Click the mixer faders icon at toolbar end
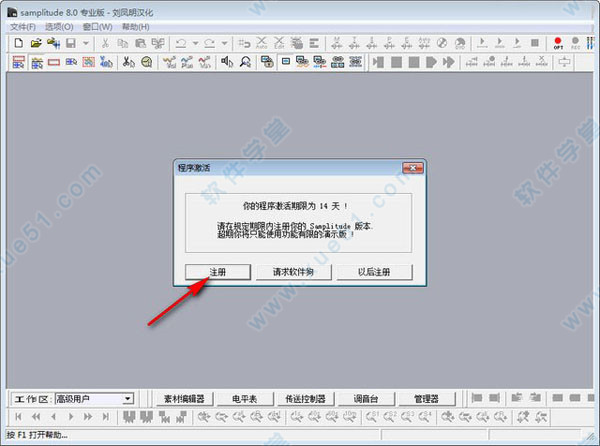This screenshot has width=600, height=446. pos(590,43)
